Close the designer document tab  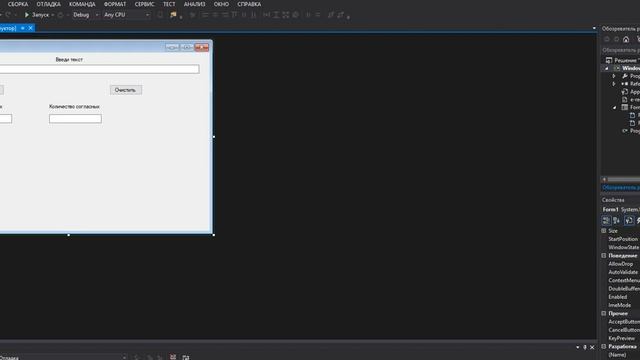coord(30,28)
